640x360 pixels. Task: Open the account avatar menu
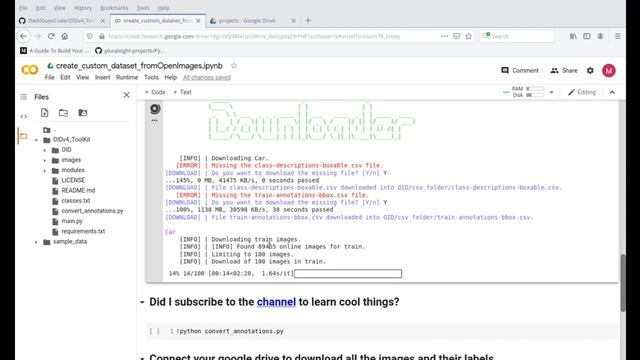(x=609, y=71)
